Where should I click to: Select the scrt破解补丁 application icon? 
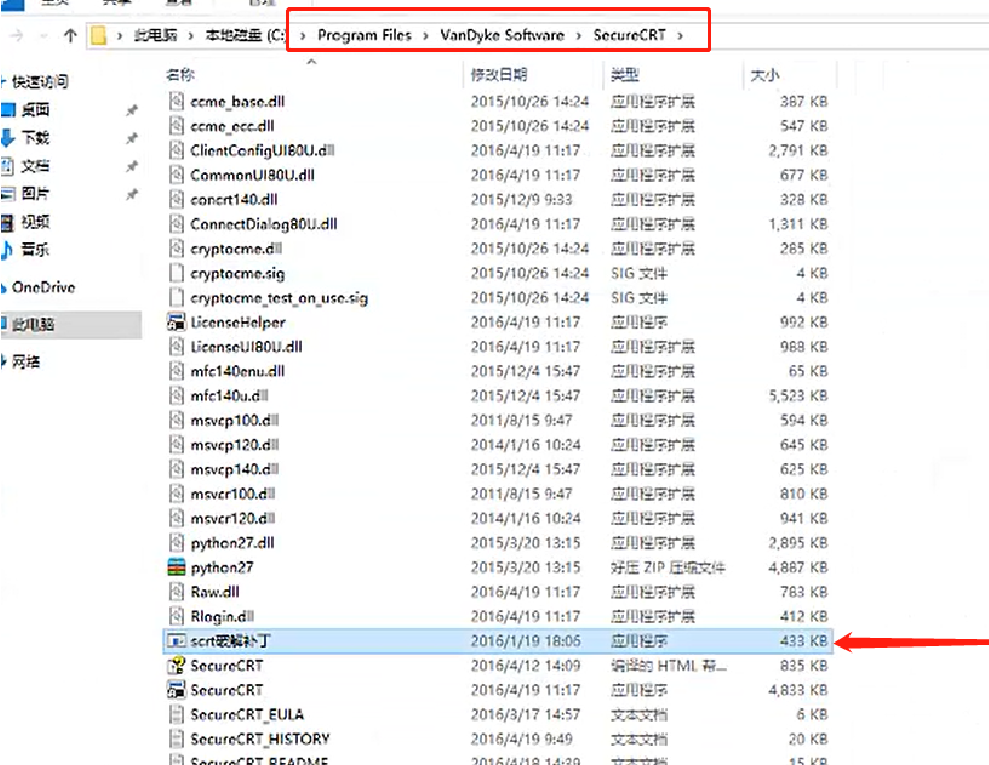tap(176, 641)
